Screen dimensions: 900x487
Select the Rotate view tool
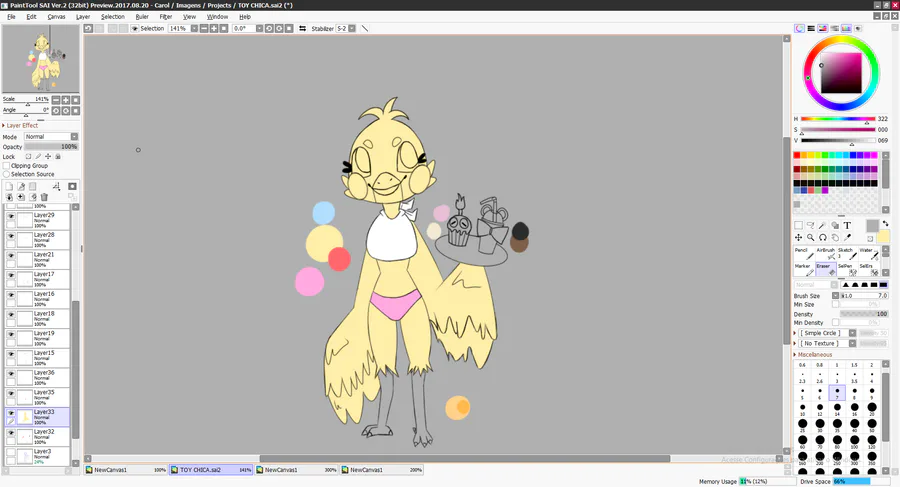tap(823, 237)
